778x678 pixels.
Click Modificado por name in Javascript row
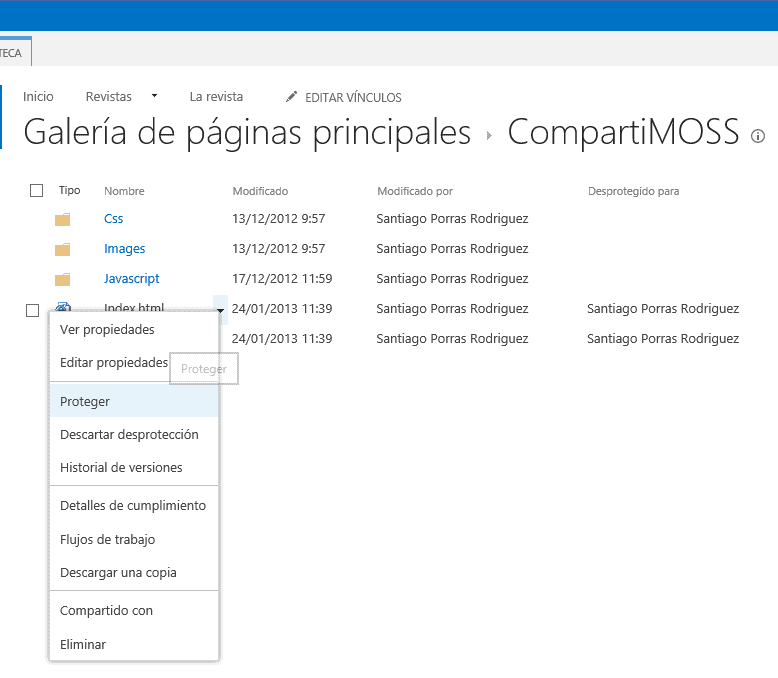[x=453, y=279]
